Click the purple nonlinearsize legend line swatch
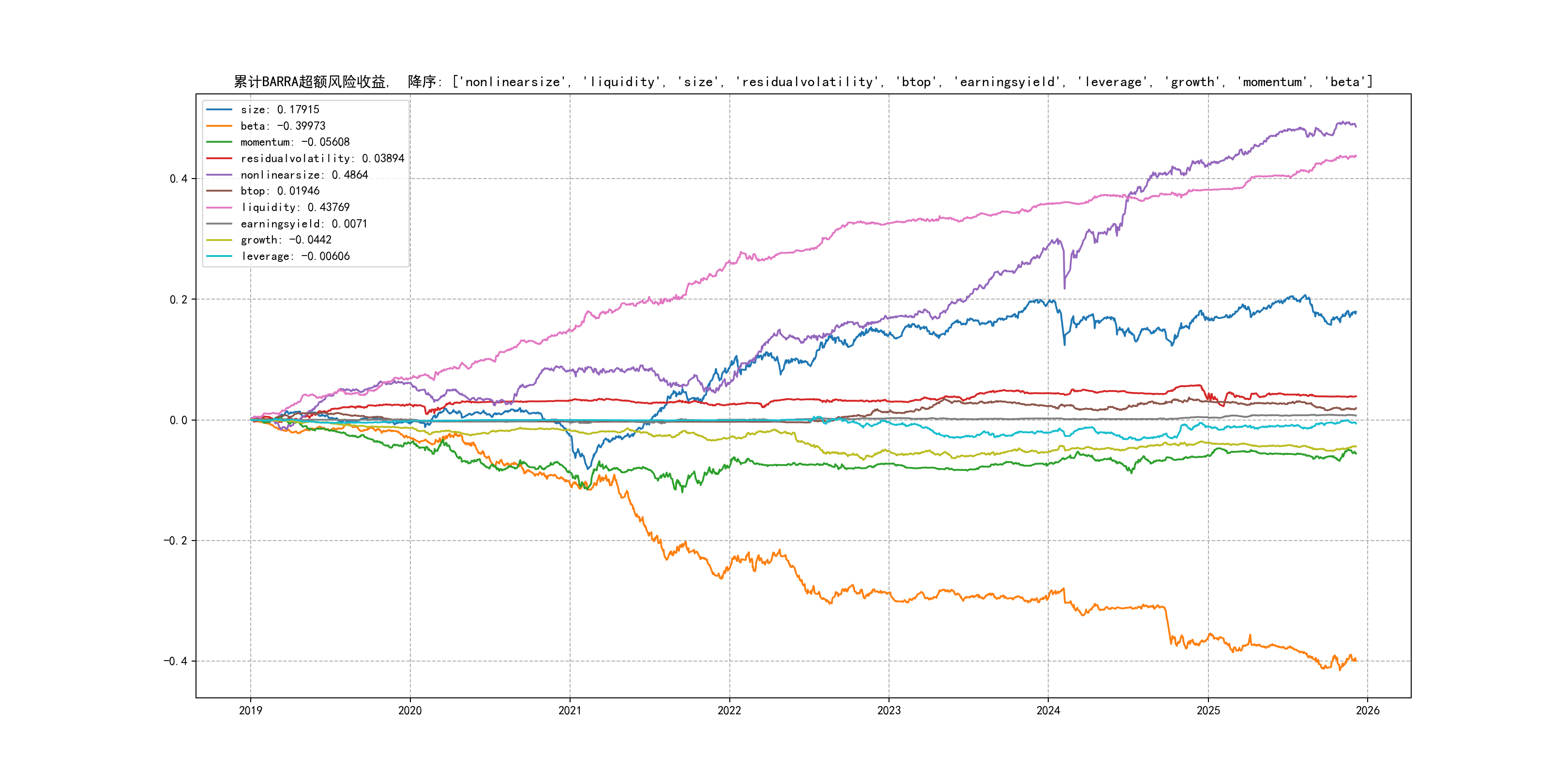The height and width of the screenshot is (784, 1568). [219, 175]
